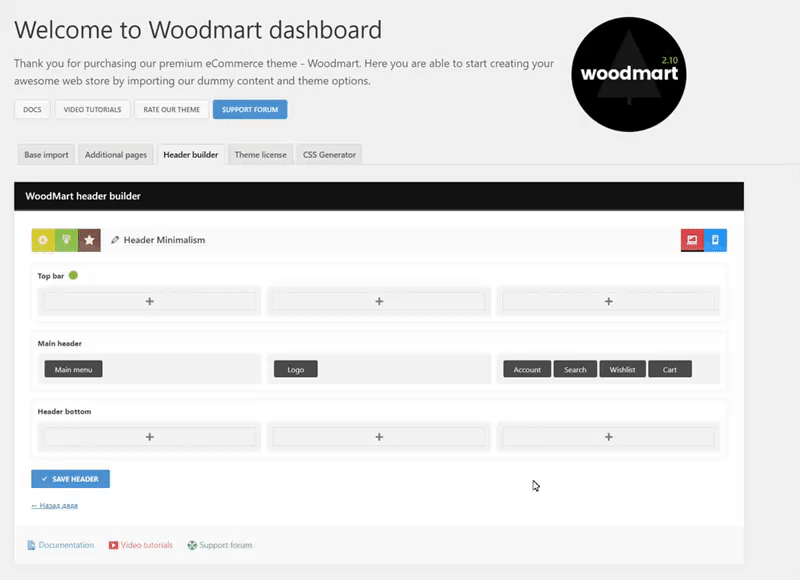Add element to Header bottom right column
800x580 pixels.
[609, 437]
